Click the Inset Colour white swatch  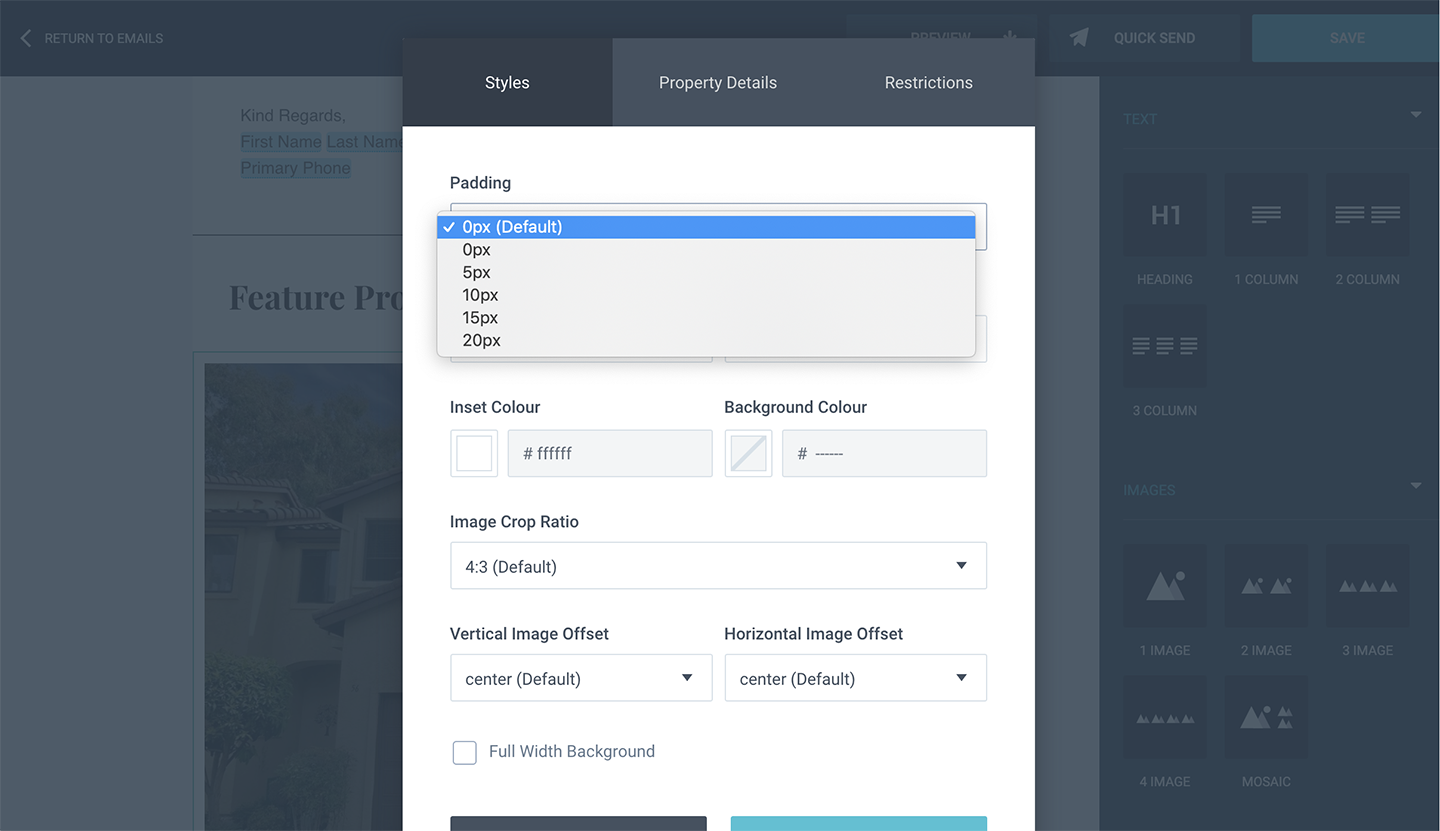click(x=474, y=453)
